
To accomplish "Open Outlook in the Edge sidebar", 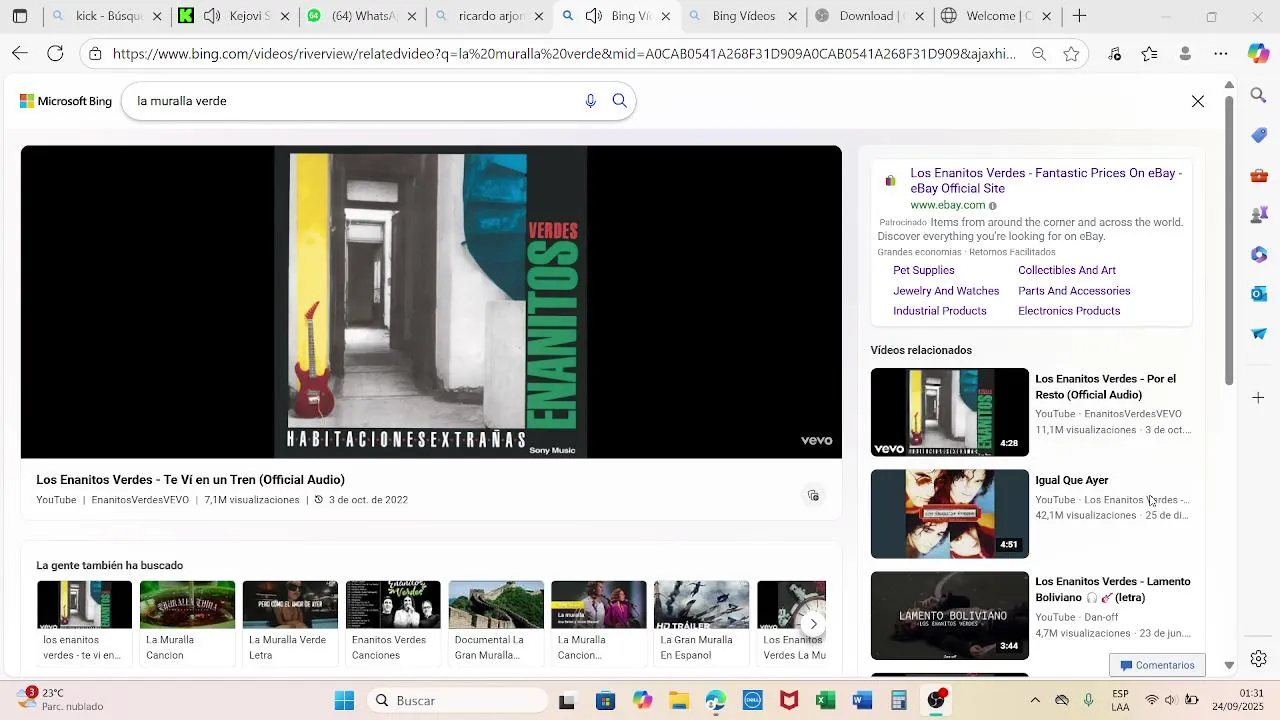I will pyautogui.click(x=1258, y=294).
